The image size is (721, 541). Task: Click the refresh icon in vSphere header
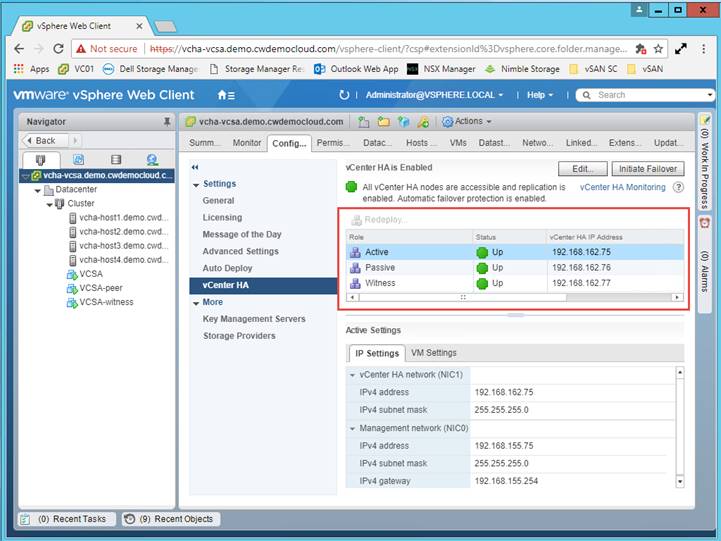point(344,95)
